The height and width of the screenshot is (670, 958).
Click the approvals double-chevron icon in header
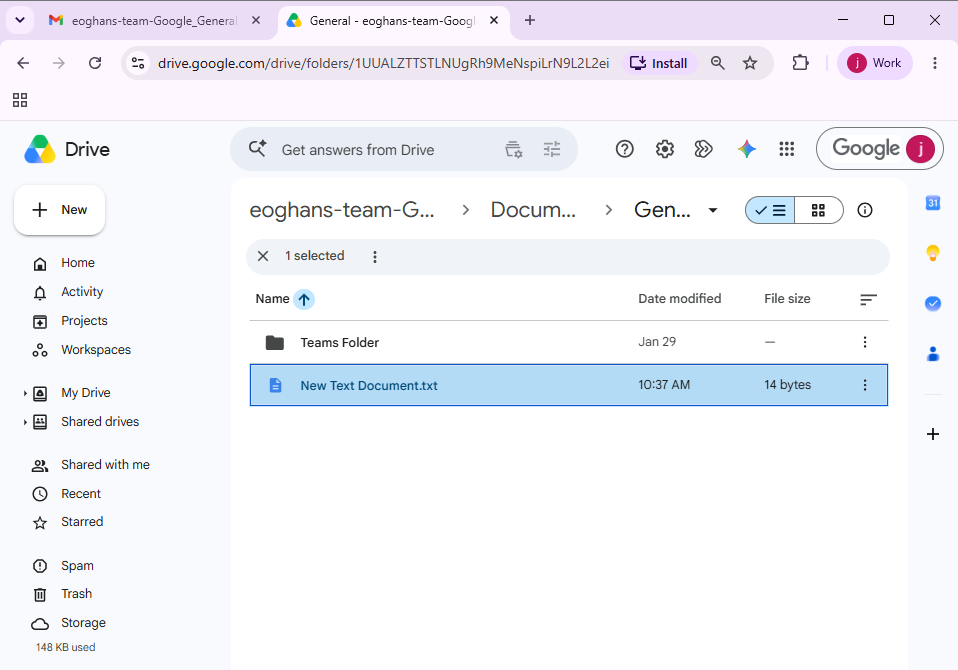704,149
